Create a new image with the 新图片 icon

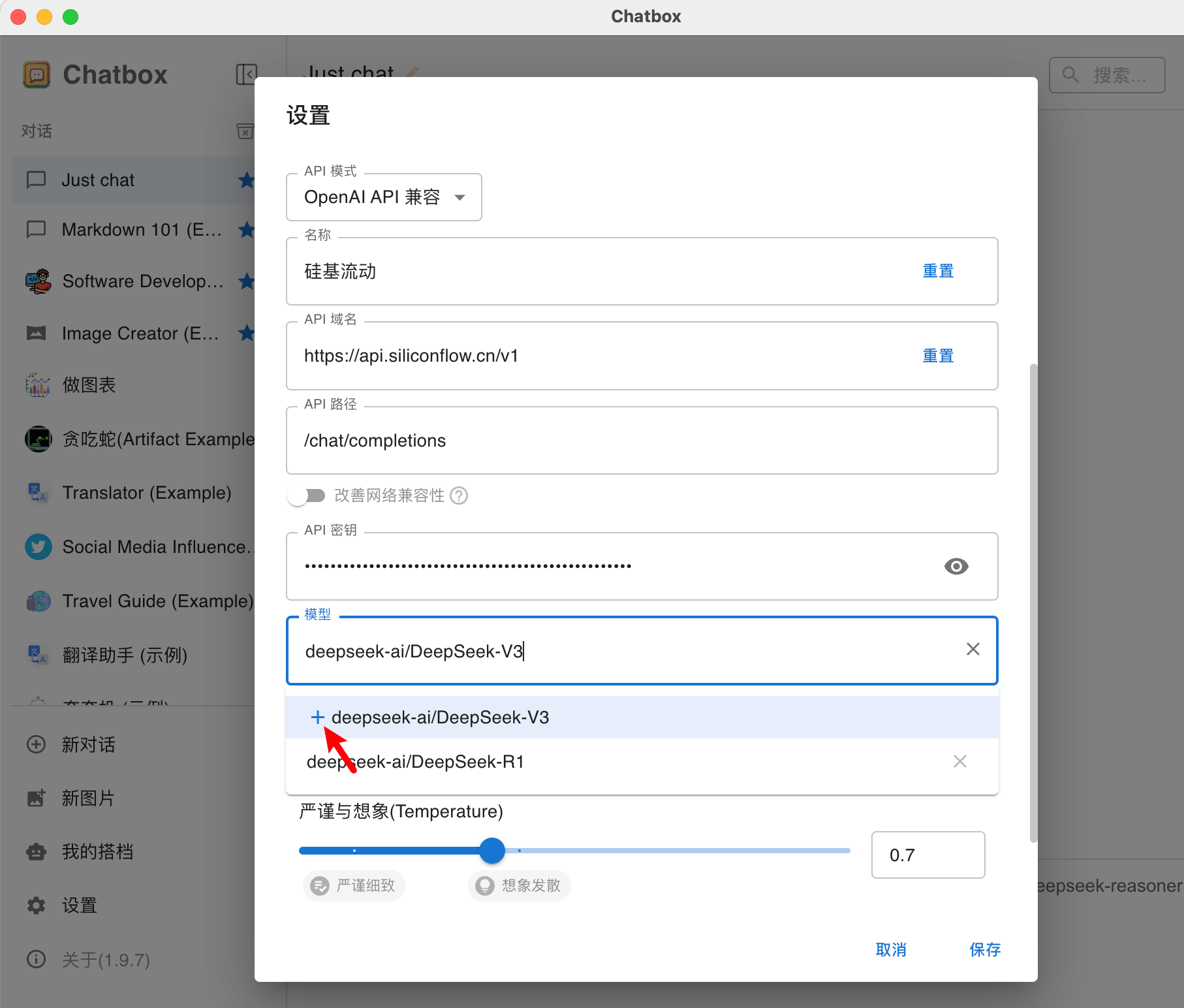(36, 798)
